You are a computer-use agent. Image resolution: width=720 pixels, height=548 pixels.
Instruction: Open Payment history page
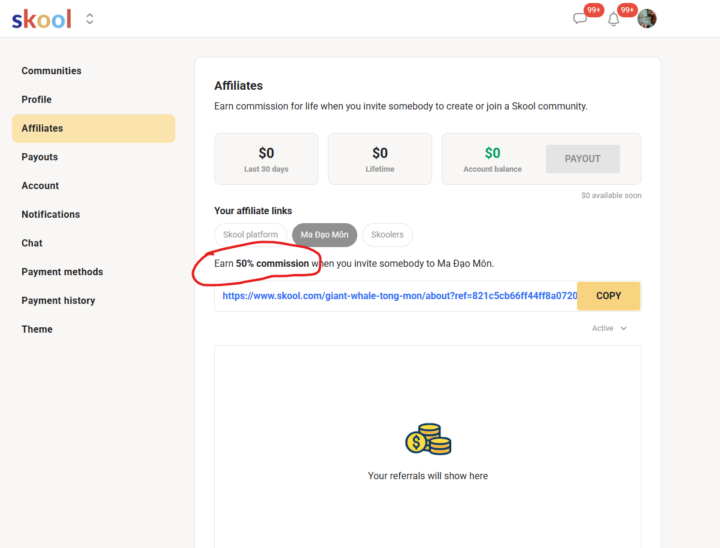[93, 300]
